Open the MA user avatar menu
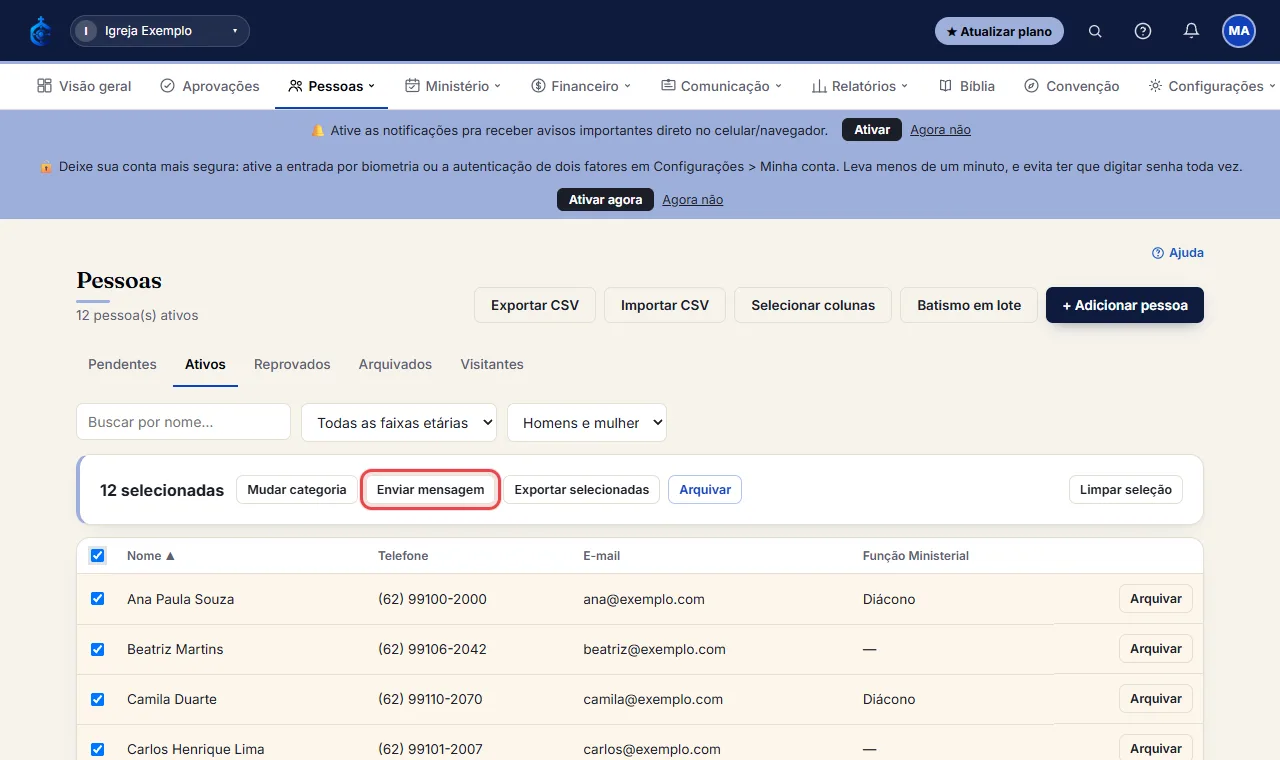Viewport: 1280px width, 760px height. tap(1239, 31)
